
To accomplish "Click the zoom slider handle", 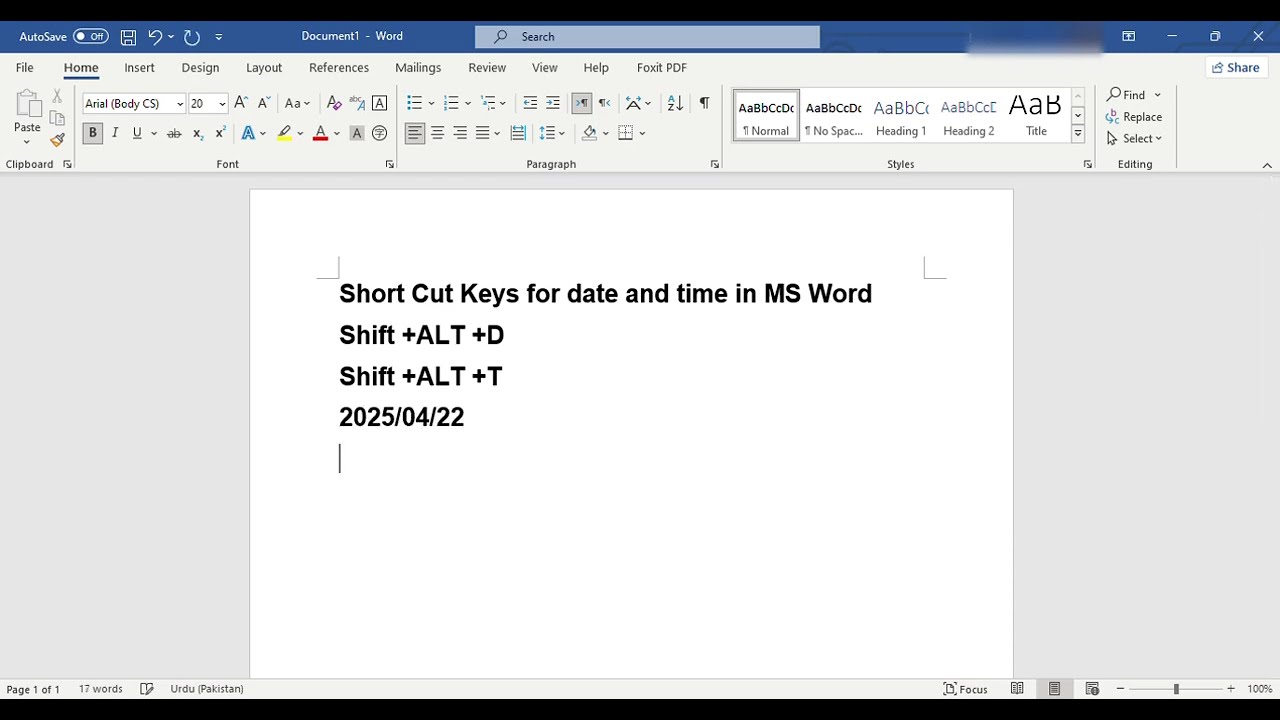I will point(1176,689).
